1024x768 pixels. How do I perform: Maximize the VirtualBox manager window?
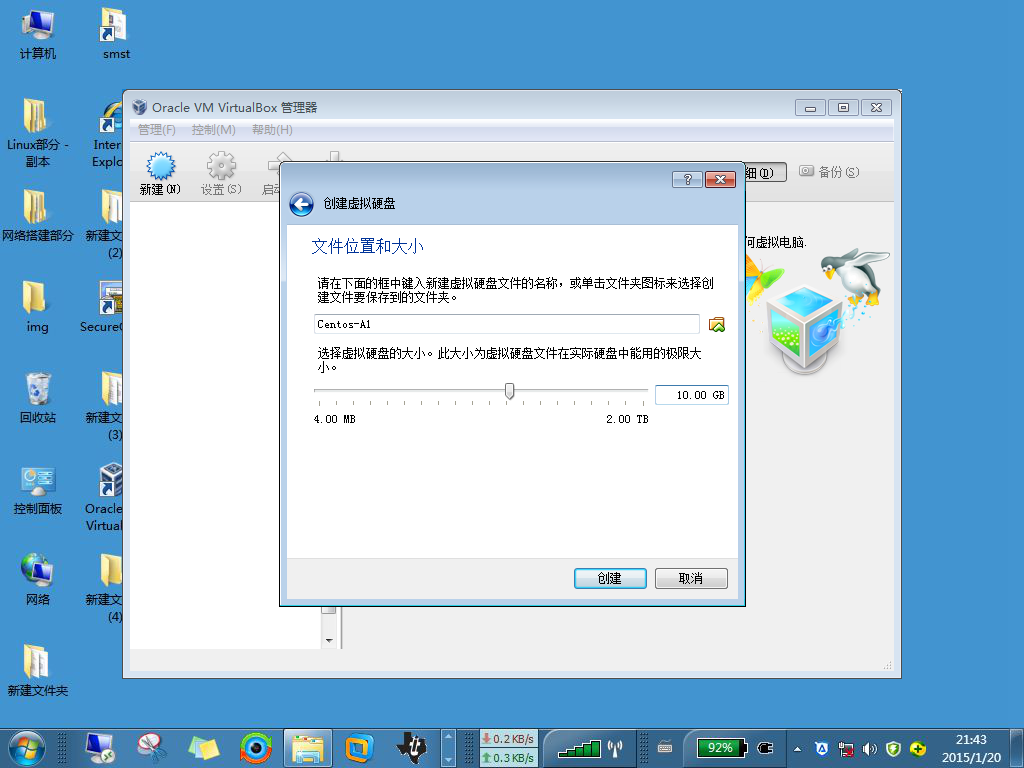843,108
